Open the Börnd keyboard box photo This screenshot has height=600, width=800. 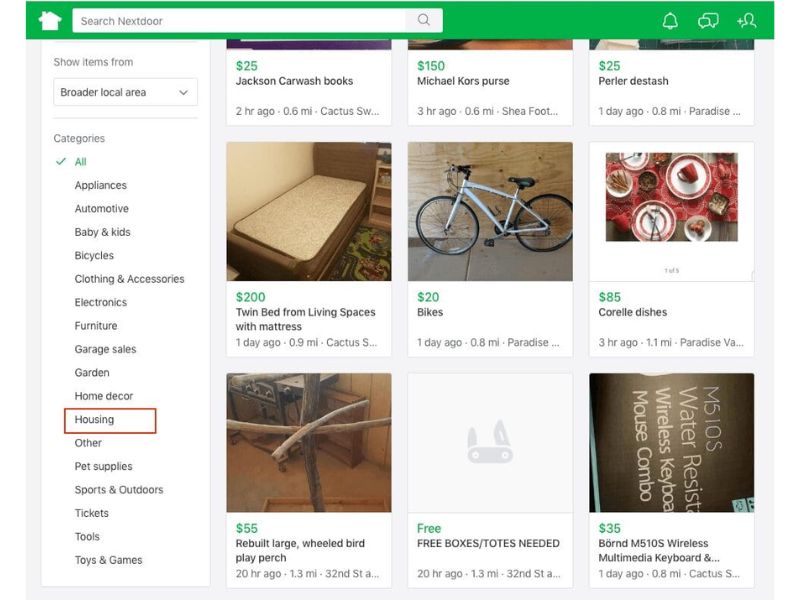click(671, 443)
